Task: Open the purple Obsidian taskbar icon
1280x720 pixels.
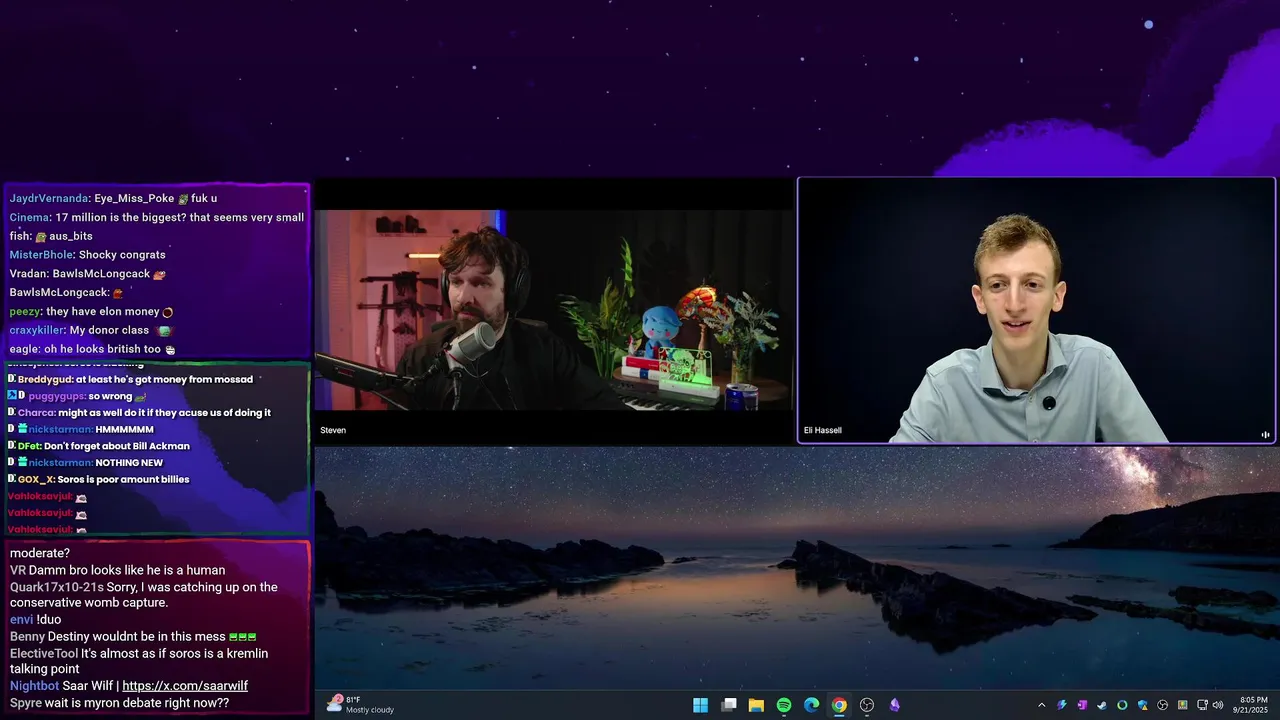Action: 895,705
